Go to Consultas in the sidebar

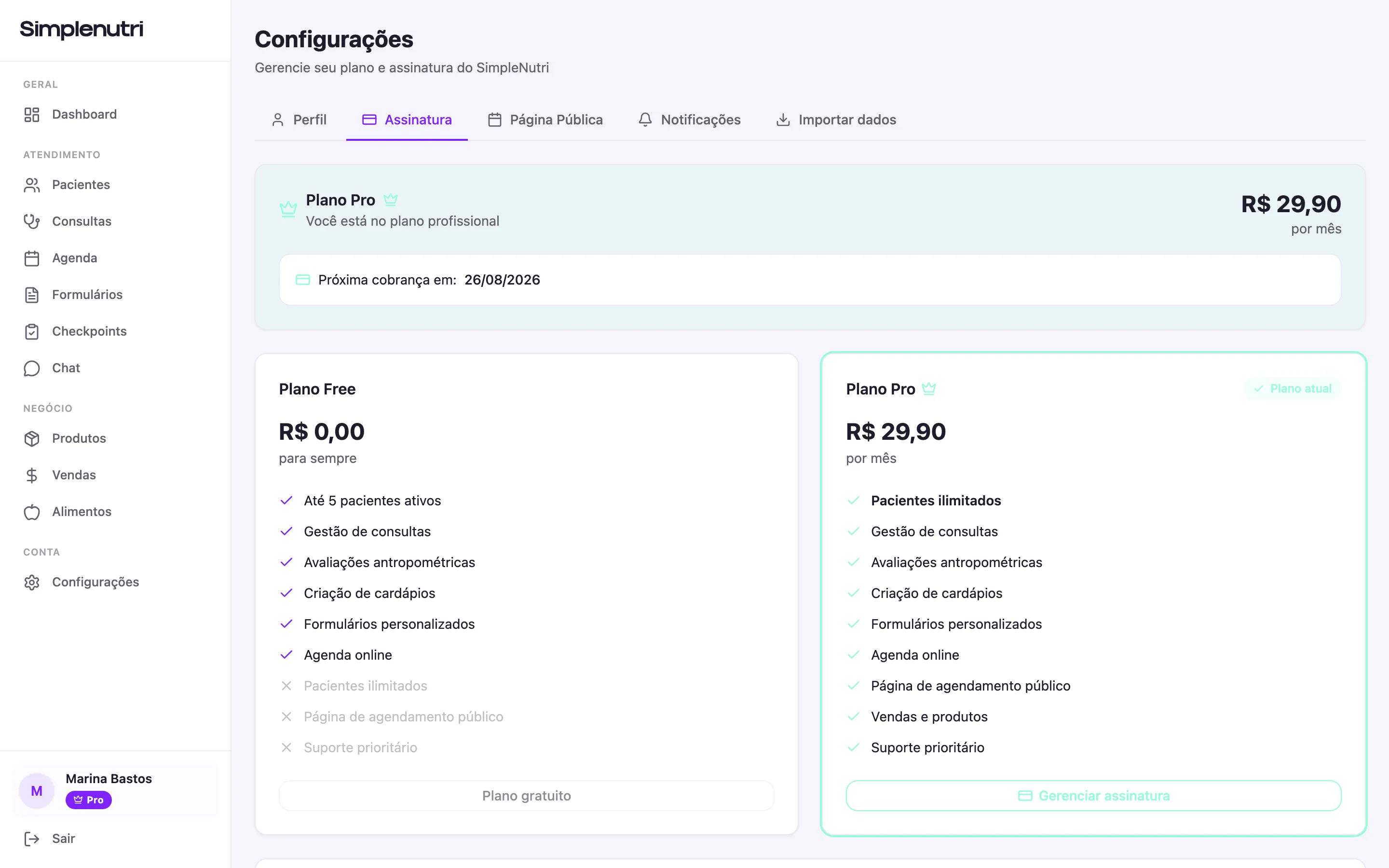[x=115, y=222]
